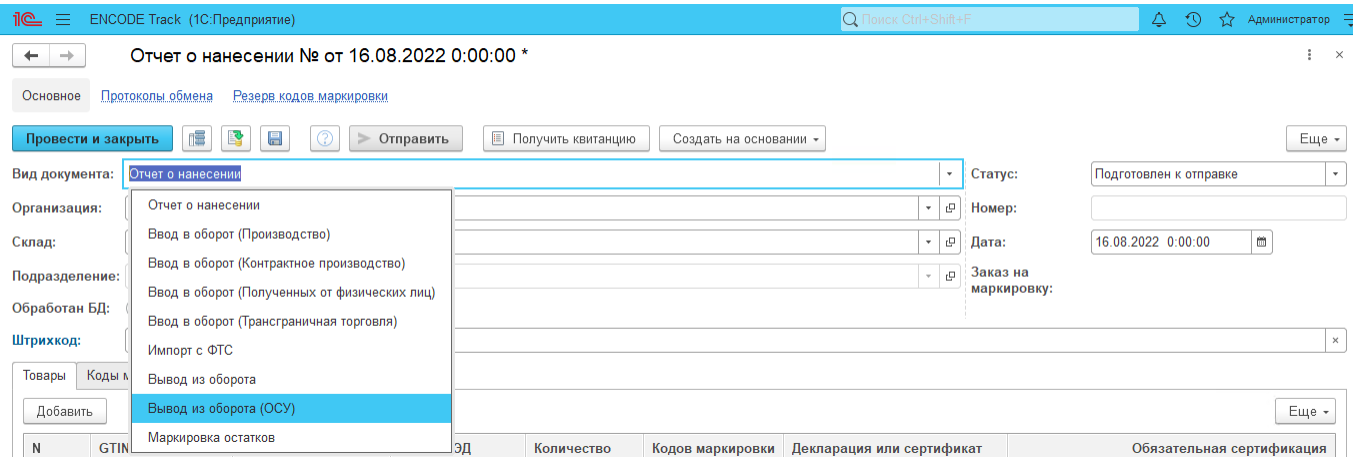Click the notifications bell icon

1159,19
